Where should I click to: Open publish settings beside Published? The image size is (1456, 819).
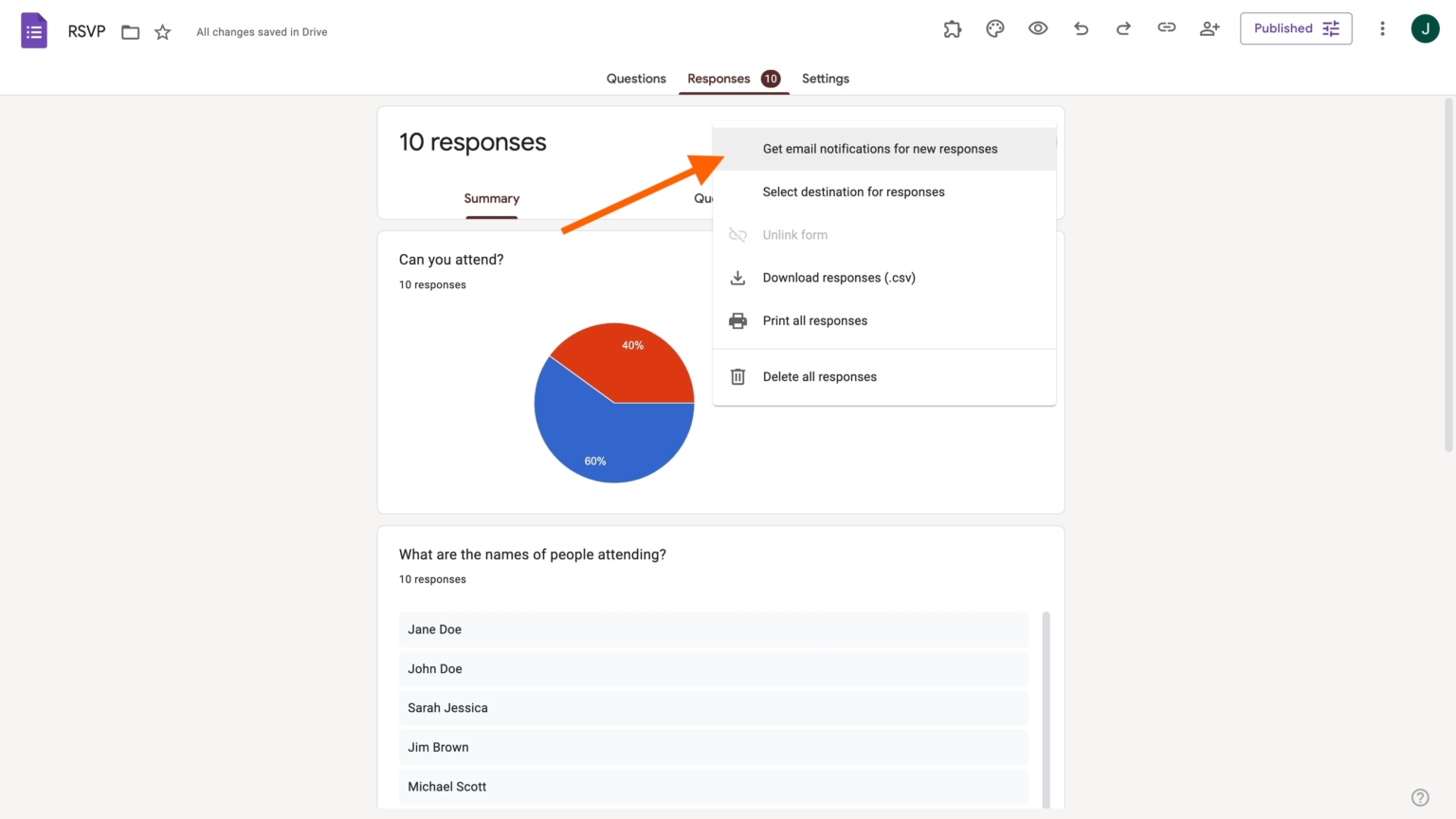coord(1330,28)
